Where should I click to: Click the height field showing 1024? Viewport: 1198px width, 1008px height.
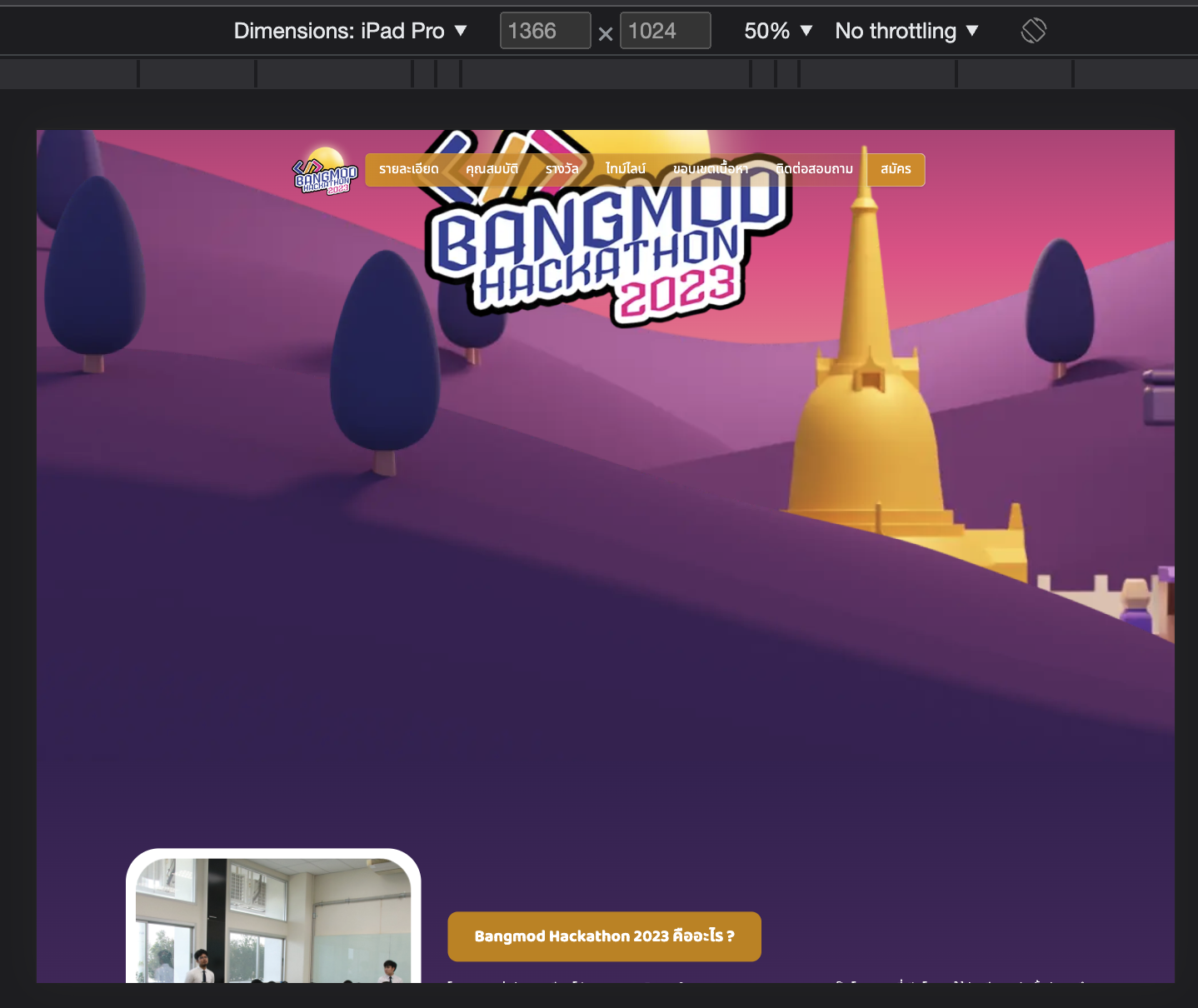pyautogui.click(x=665, y=31)
